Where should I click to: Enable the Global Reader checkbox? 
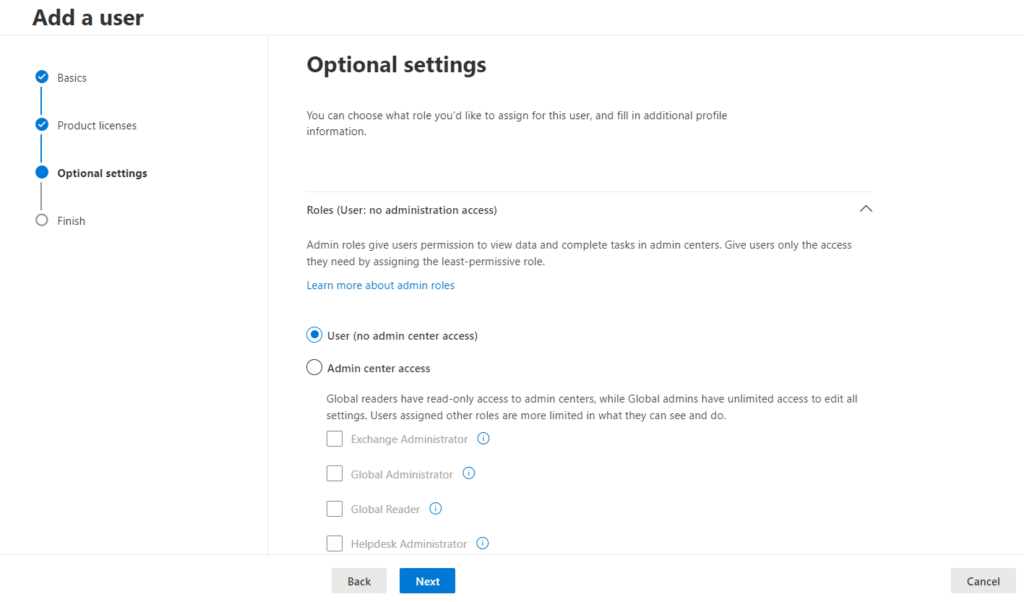335,509
